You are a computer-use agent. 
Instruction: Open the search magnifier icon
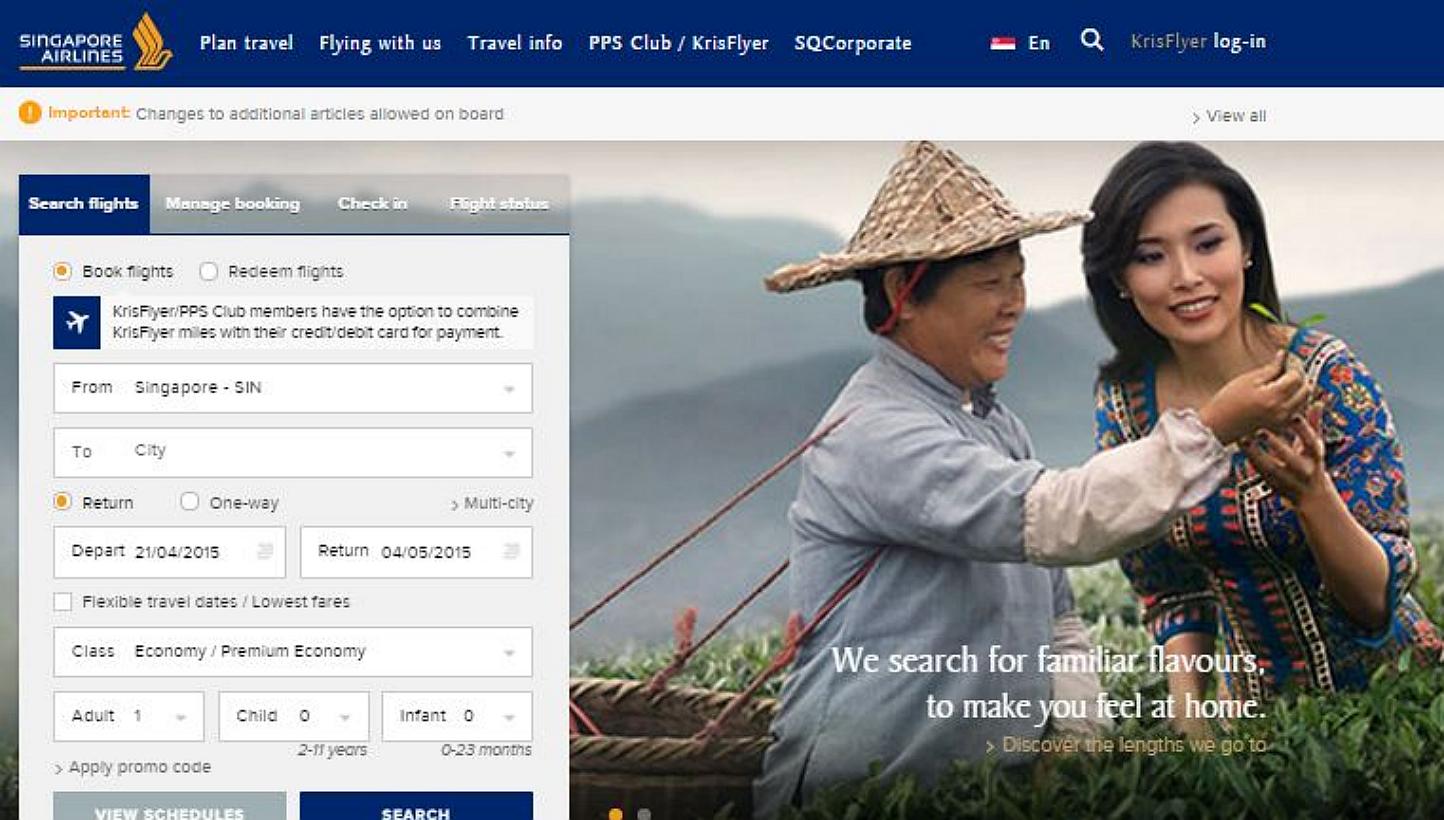tap(1092, 40)
